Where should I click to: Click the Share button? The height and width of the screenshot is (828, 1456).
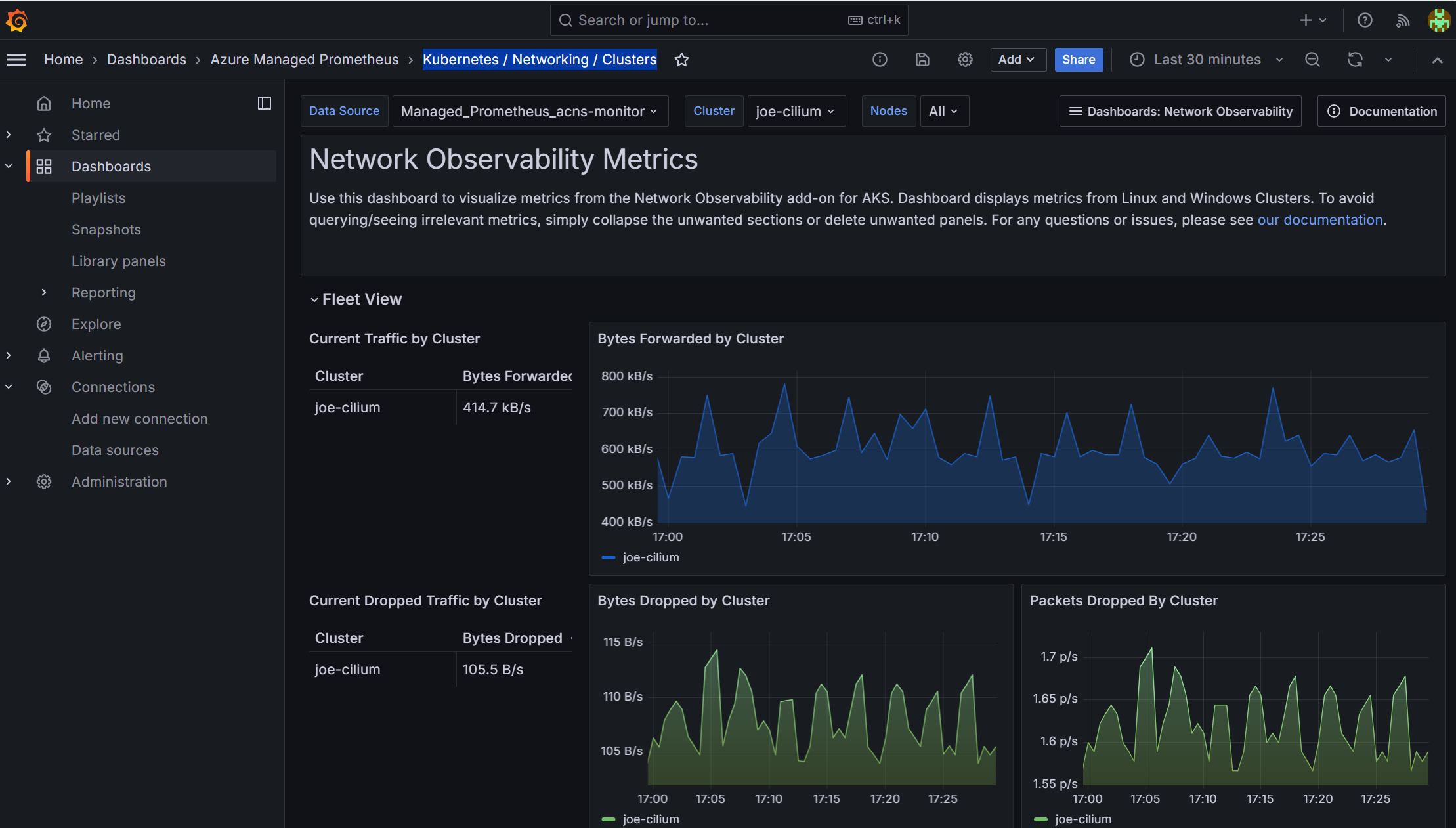[x=1079, y=60]
